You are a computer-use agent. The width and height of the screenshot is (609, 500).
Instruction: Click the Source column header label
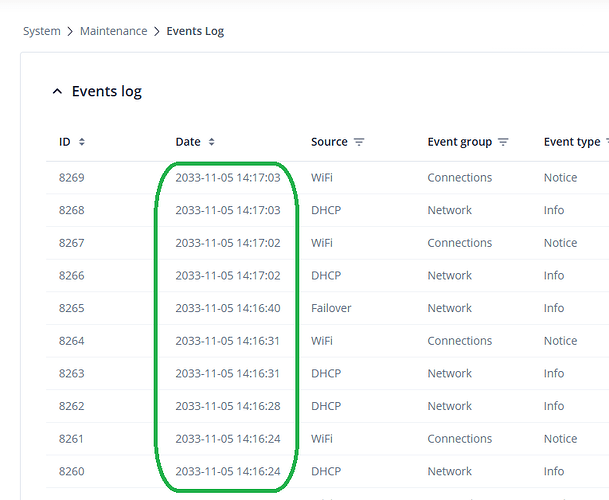point(329,142)
